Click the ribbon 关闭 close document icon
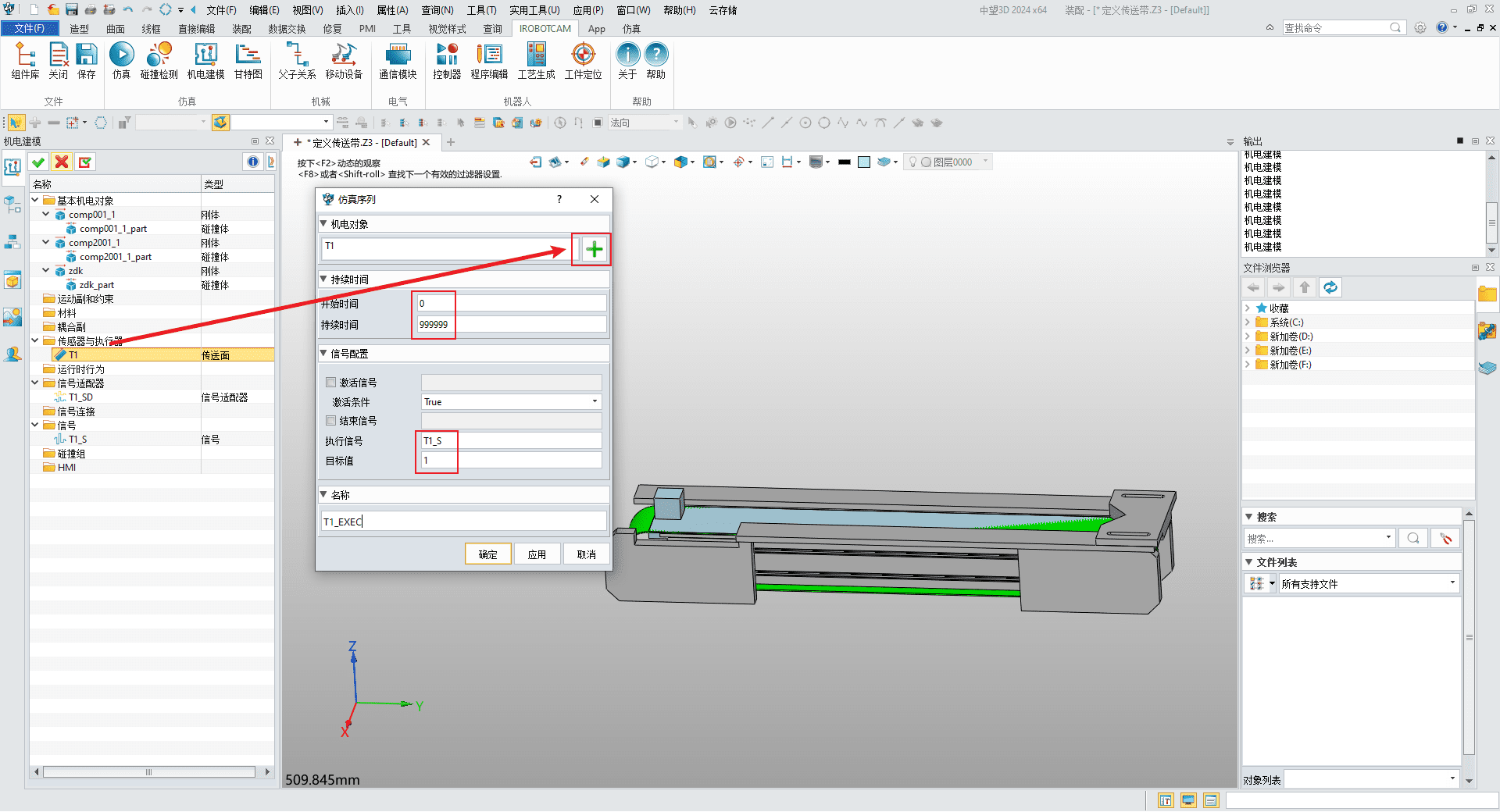The height and width of the screenshot is (812, 1500). click(59, 61)
